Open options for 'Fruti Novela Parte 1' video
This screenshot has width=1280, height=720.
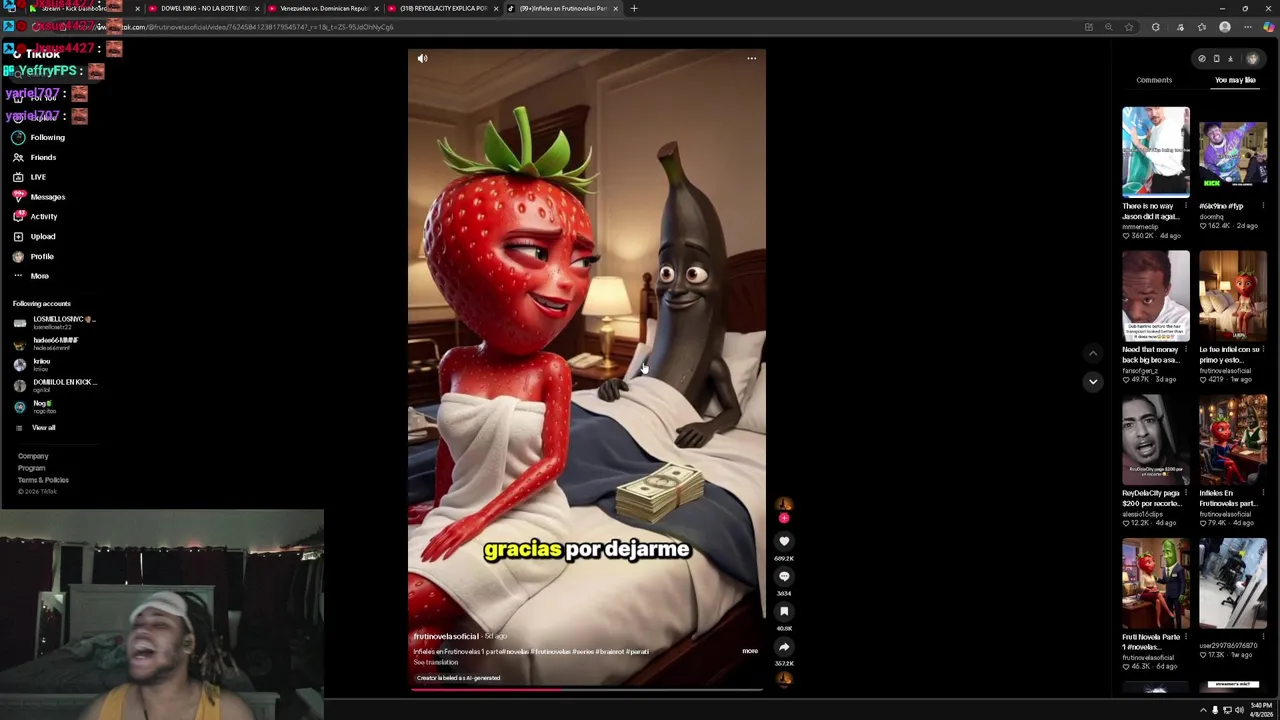pyautogui.click(x=1186, y=637)
